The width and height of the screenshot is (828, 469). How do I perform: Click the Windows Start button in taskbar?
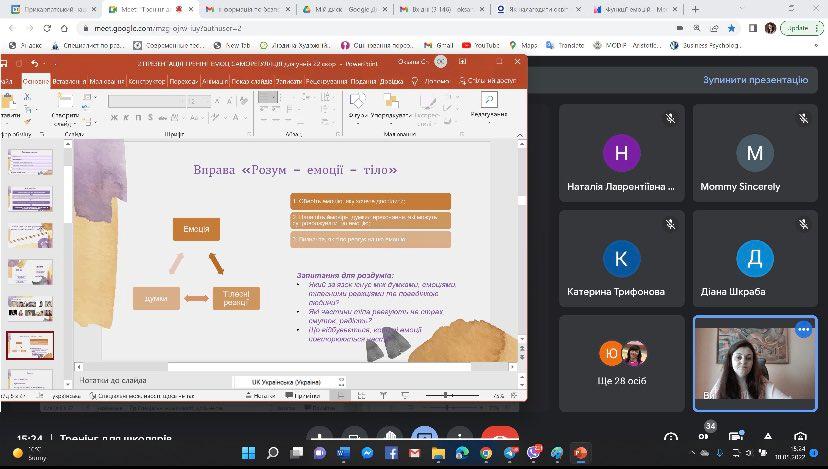coord(246,453)
